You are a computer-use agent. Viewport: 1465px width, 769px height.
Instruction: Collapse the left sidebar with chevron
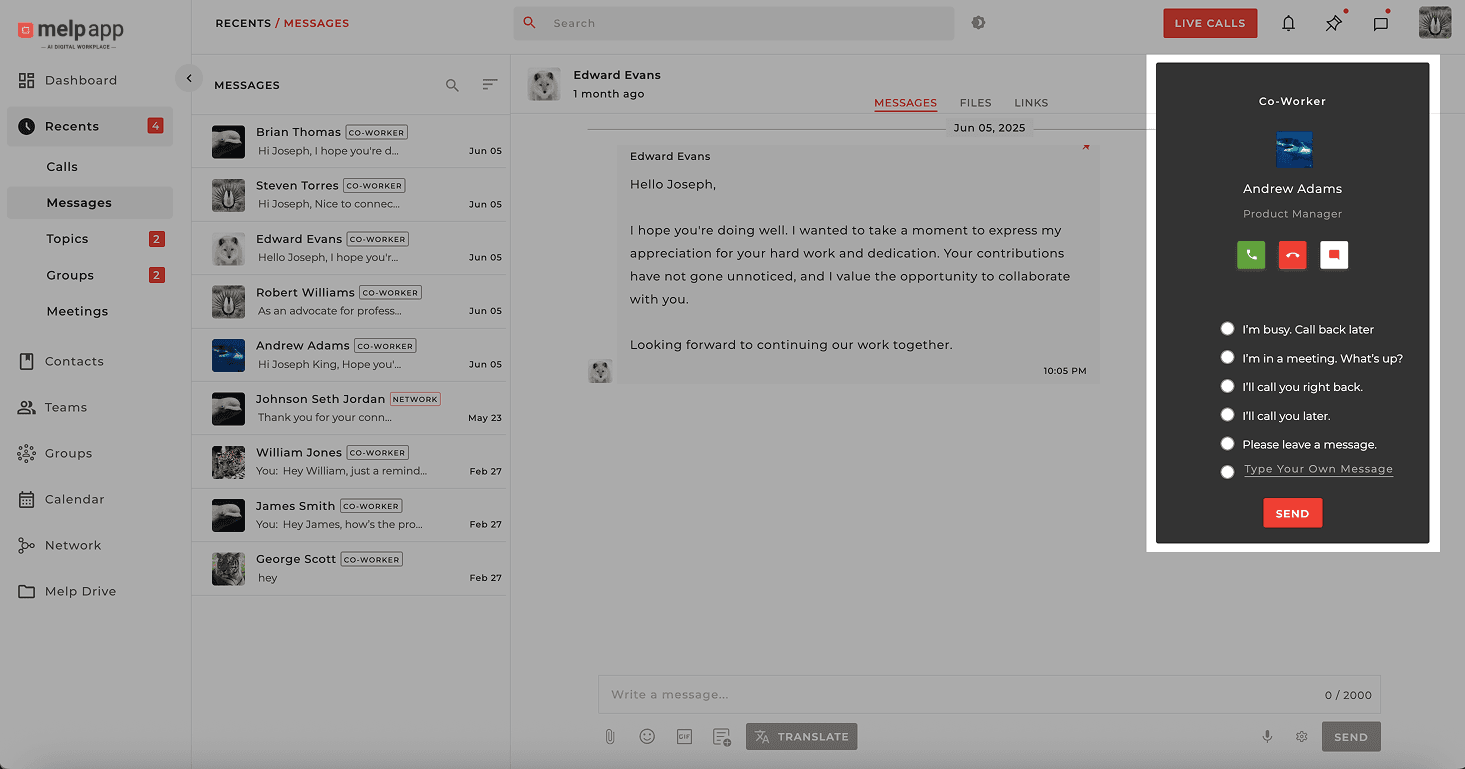pos(188,78)
